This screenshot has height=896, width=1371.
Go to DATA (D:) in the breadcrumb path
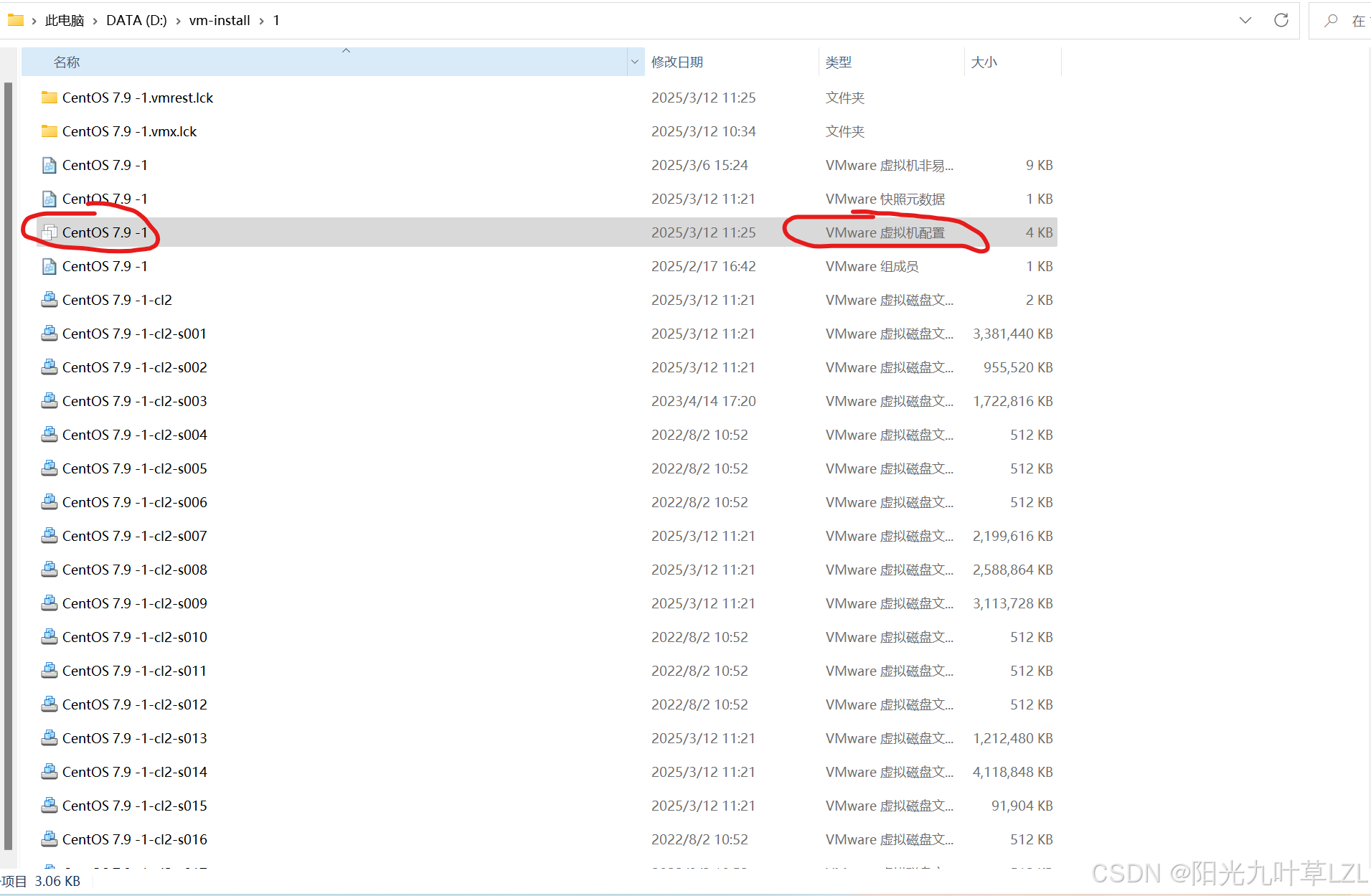click(136, 21)
